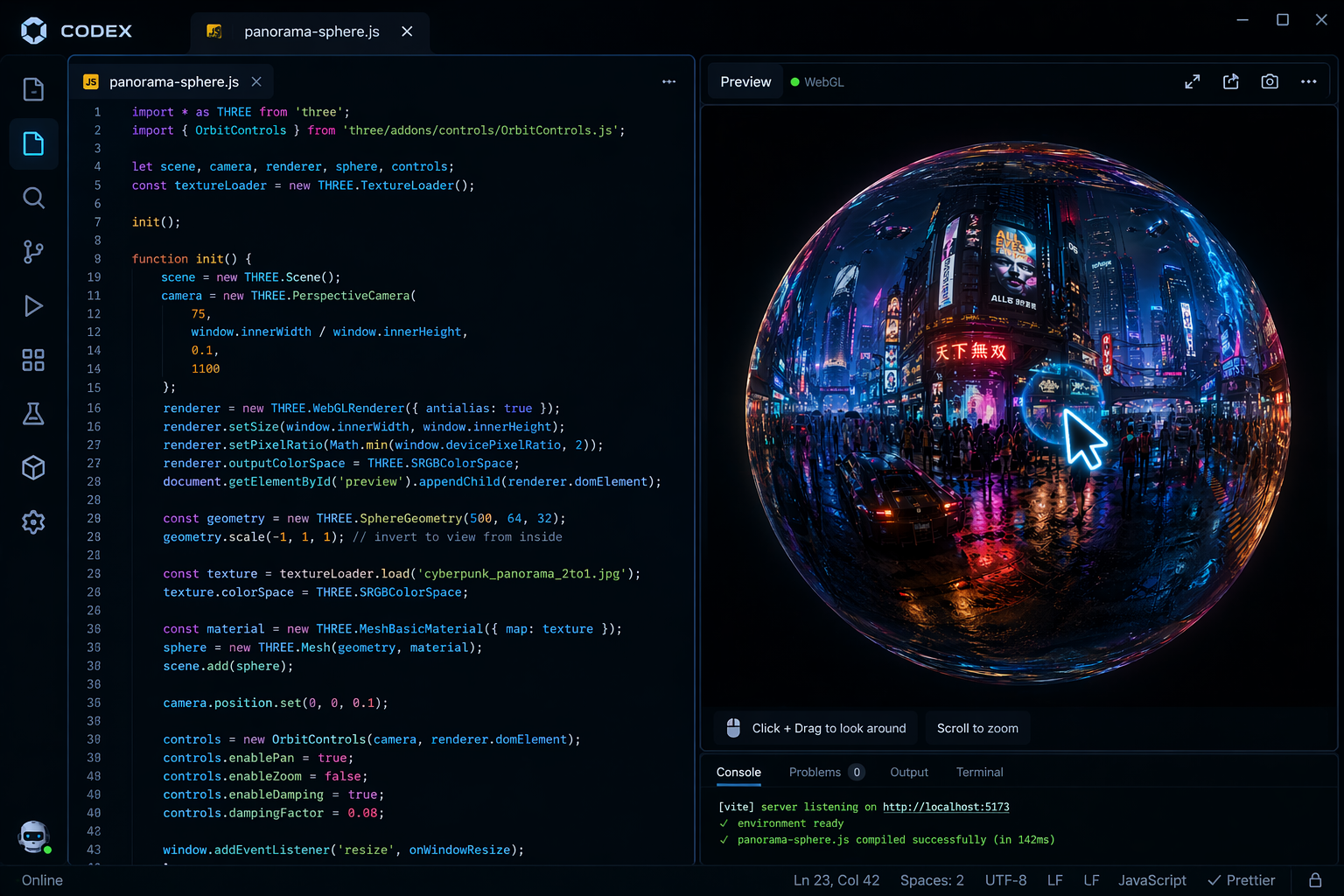Screen dimensions: 1344x896
Task: Open editor more actions ellipsis
Action: point(668,81)
